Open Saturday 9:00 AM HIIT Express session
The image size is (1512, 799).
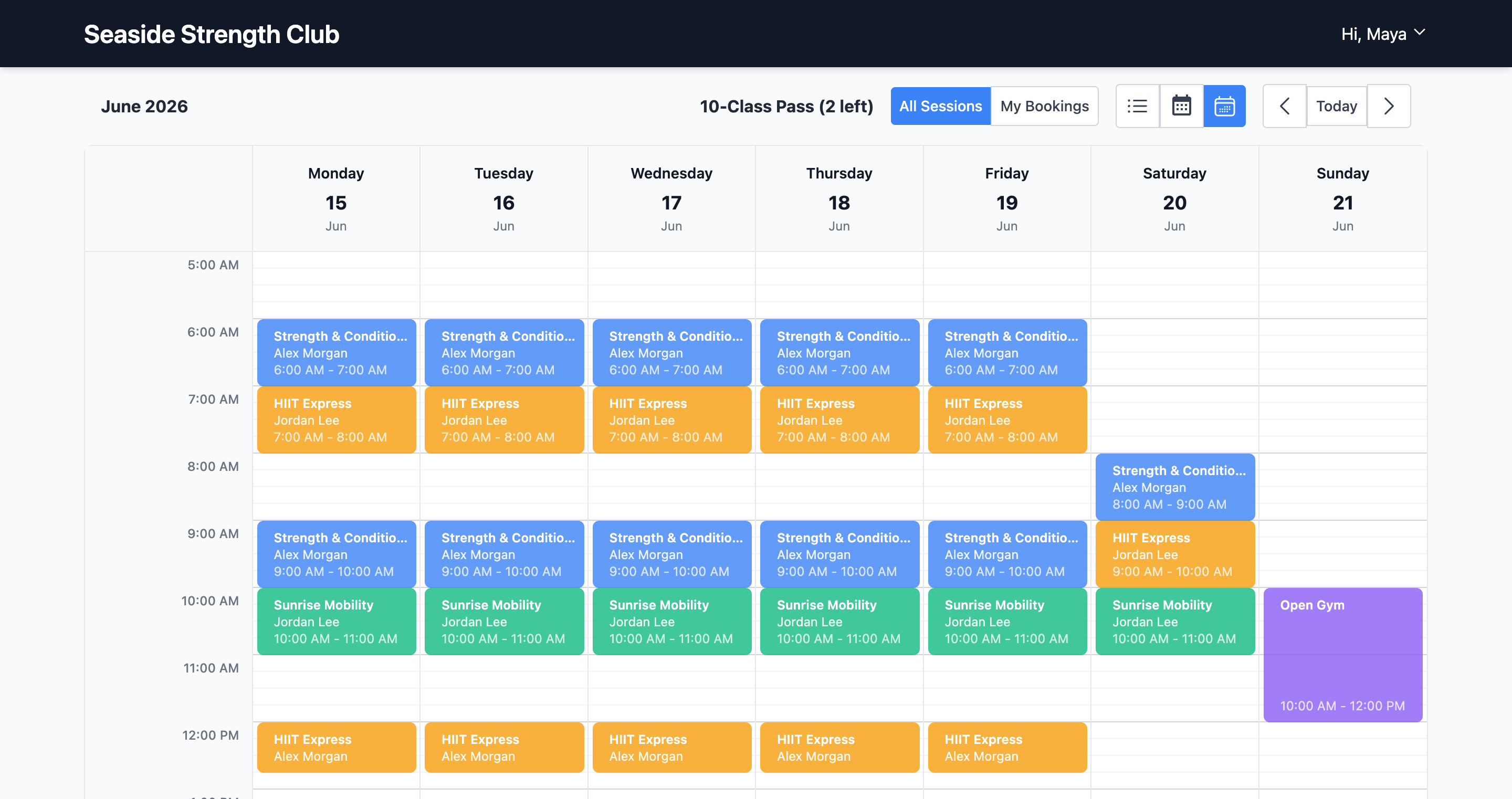(1175, 554)
